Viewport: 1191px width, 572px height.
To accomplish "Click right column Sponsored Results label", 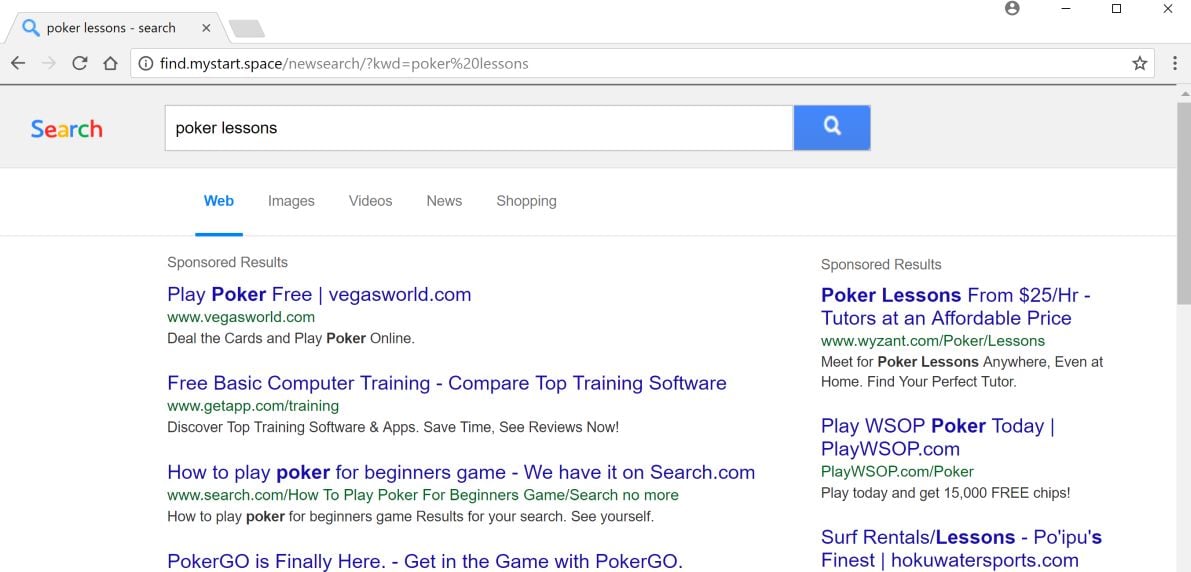I will click(881, 265).
